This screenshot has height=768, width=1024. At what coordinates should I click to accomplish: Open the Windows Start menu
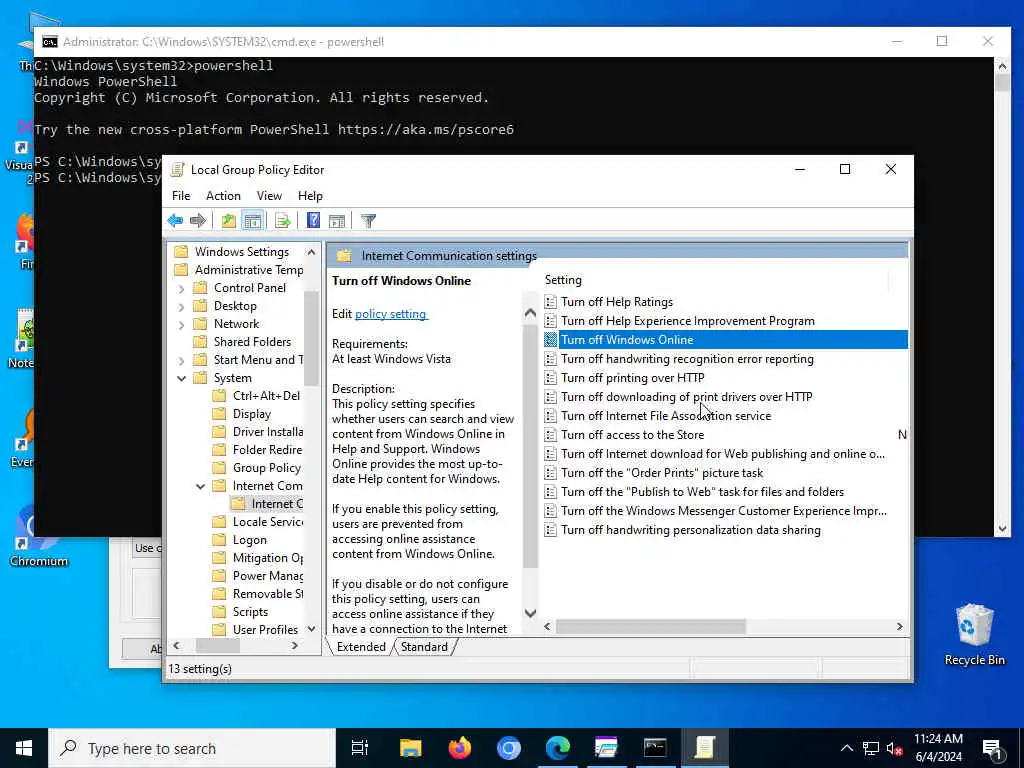point(24,748)
